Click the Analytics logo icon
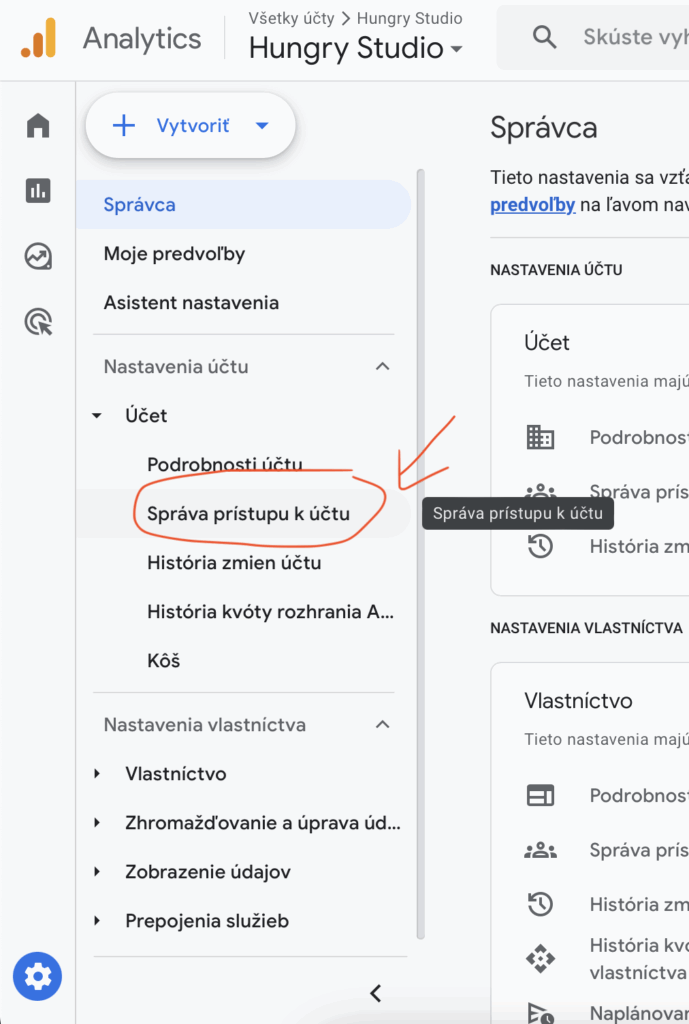 (x=39, y=39)
